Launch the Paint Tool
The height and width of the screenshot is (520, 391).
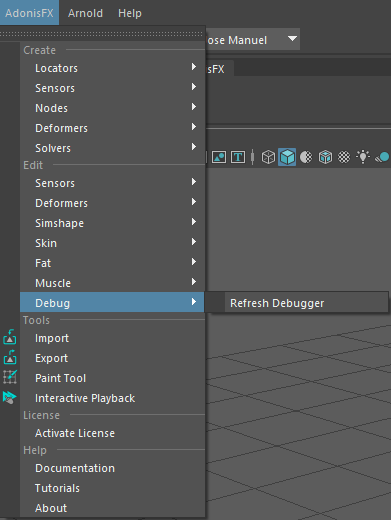112,378
